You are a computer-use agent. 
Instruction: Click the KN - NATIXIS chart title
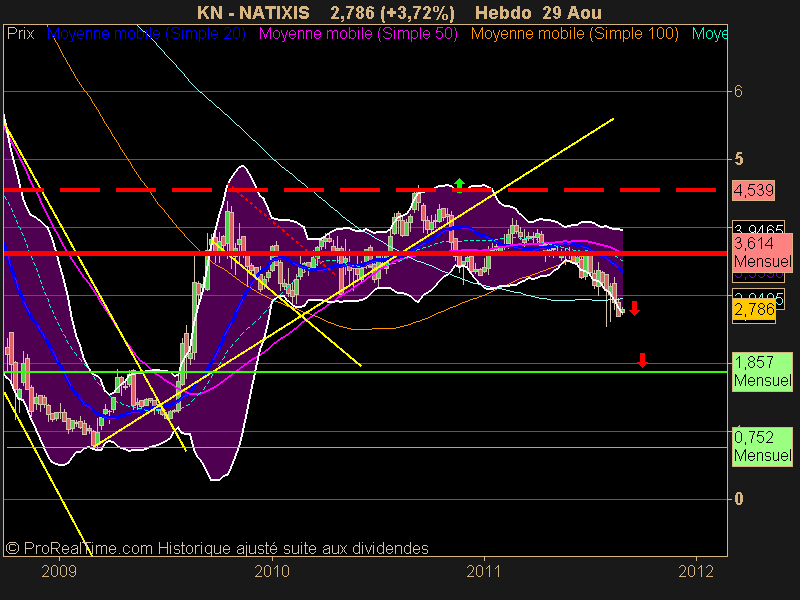(x=253, y=12)
